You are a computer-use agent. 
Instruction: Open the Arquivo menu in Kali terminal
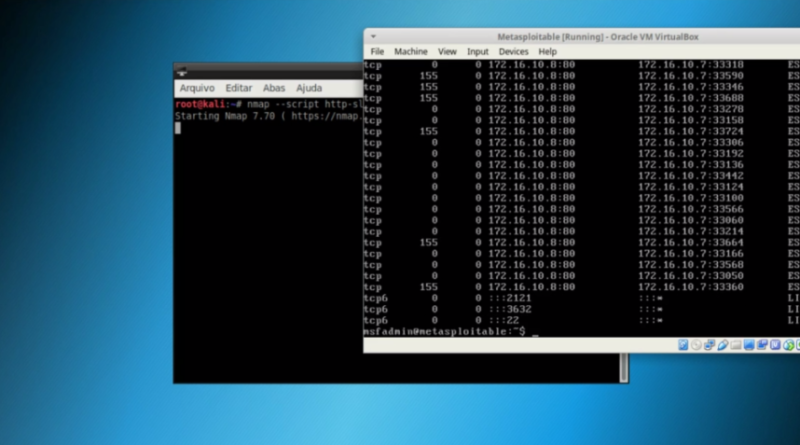click(x=197, y=88)
